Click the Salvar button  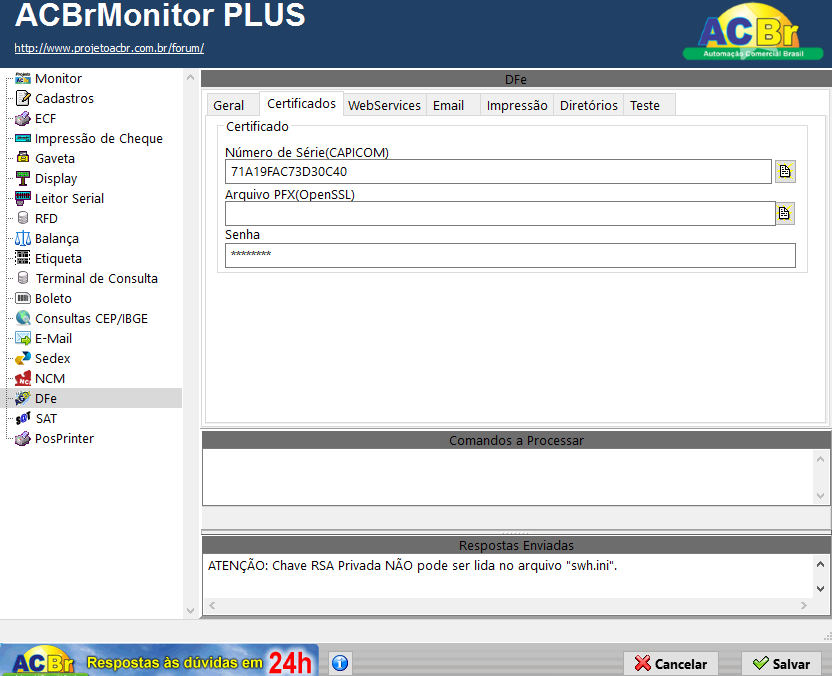782,664
